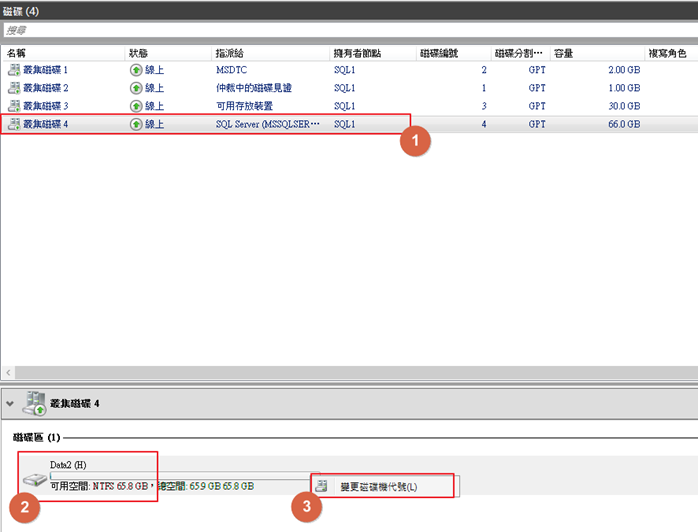Select the 叢集磁碟 2 witness disk row
This screenshot has width=698, height=532.
click(300, 88)
